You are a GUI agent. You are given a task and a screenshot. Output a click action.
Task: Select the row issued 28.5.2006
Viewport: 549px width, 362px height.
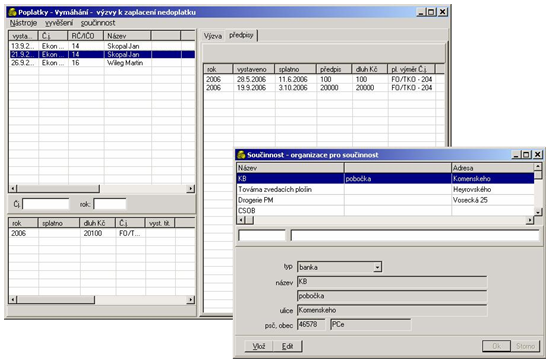(x=324, y=79)
